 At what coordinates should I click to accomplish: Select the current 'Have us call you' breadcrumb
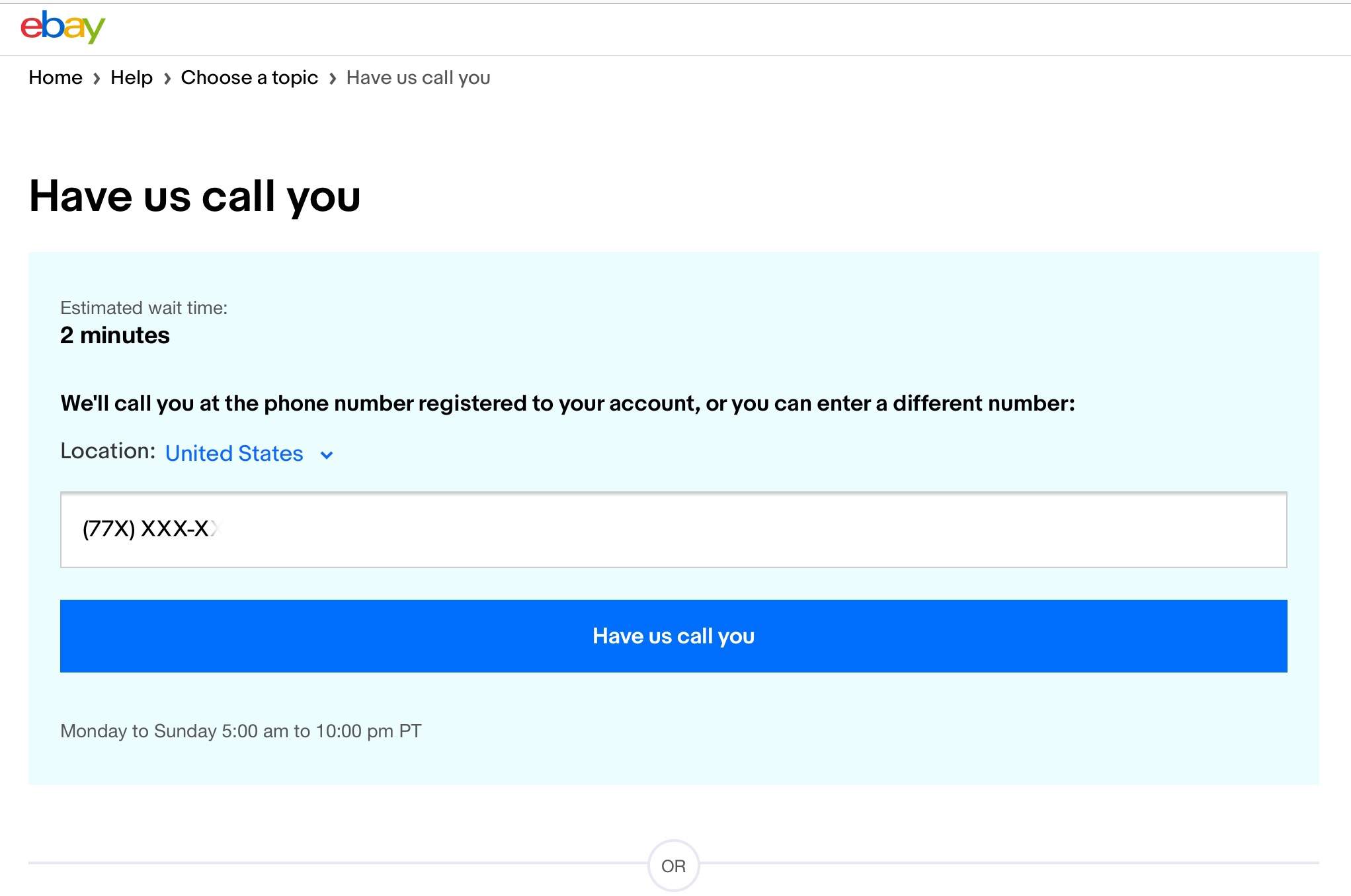(x=418, y=78)
